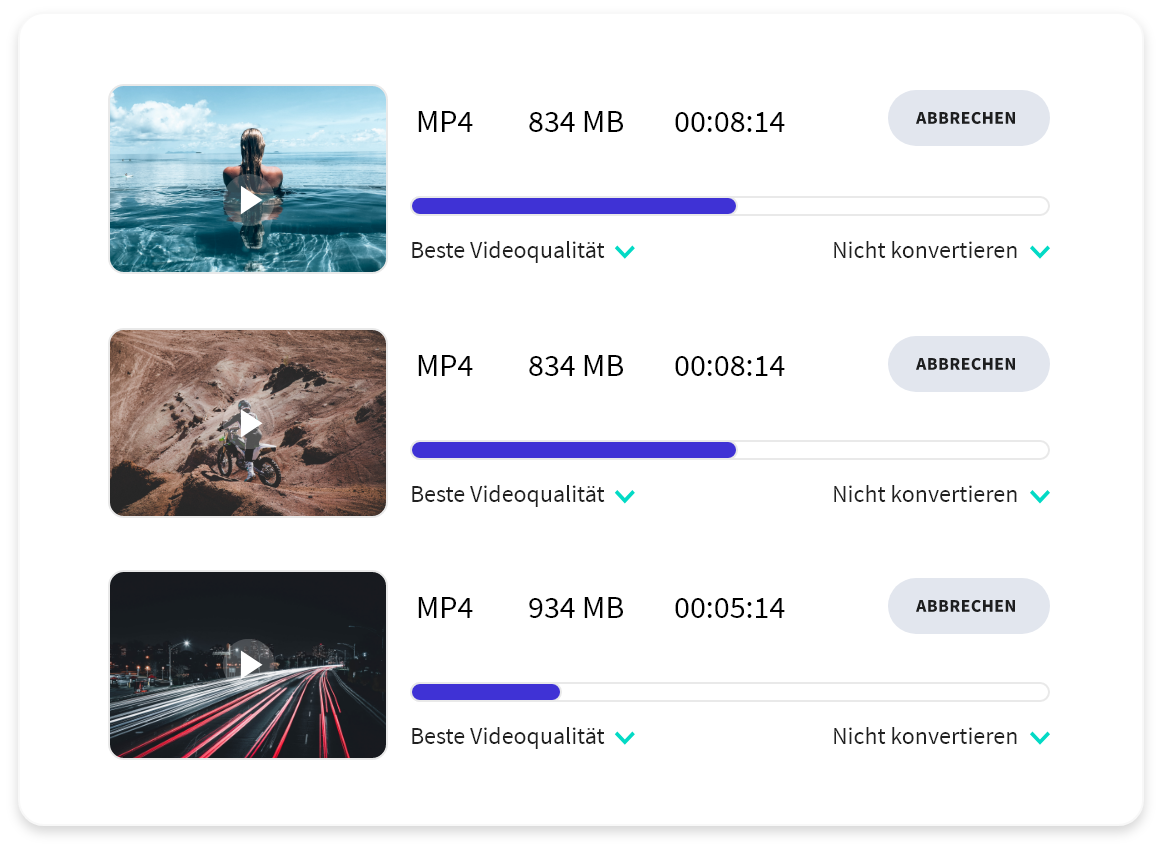Click the dirt bike download's progress bar
This screenshot has height=850, width=1162.
730,450
